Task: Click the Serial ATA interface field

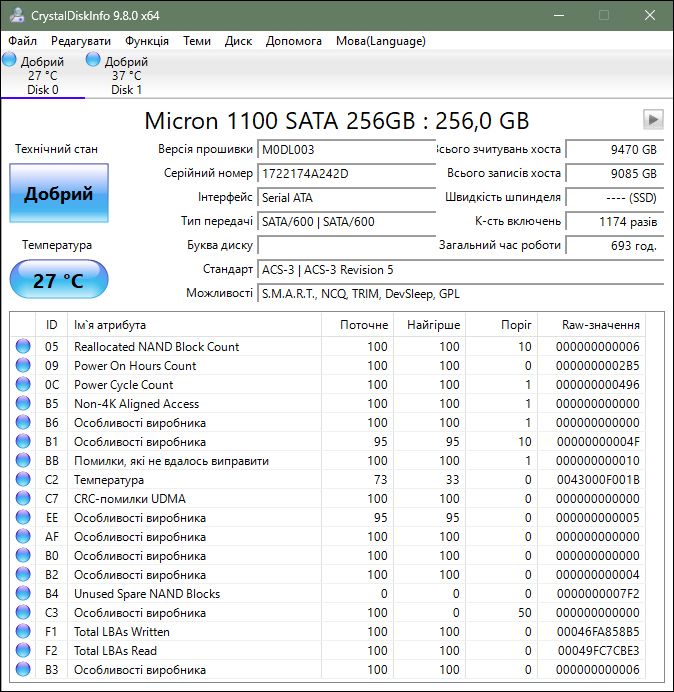Action: pyautogui.click(x=346, y=197)
